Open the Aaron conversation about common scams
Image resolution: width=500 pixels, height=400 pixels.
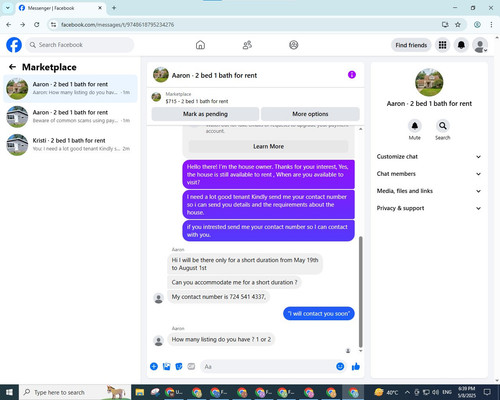coord(70,116)
